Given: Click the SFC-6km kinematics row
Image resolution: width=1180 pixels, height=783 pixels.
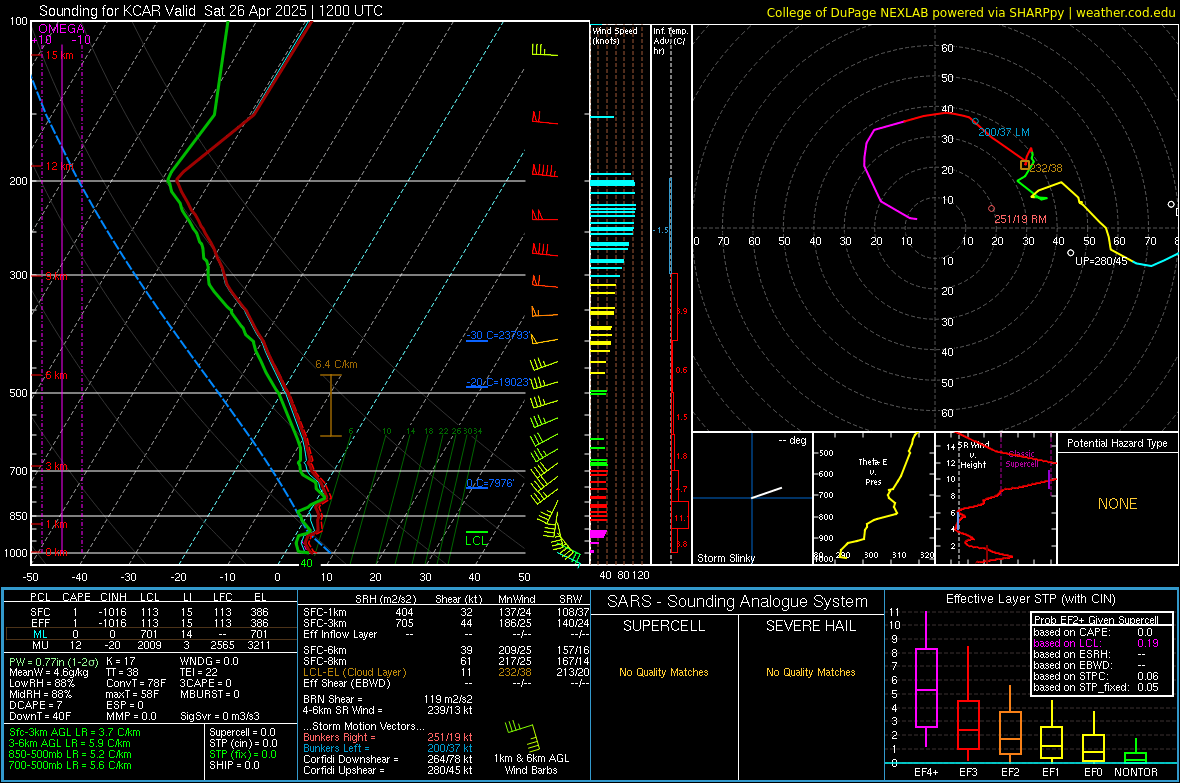Looking at the screenshot, I should tap(446, 650).
